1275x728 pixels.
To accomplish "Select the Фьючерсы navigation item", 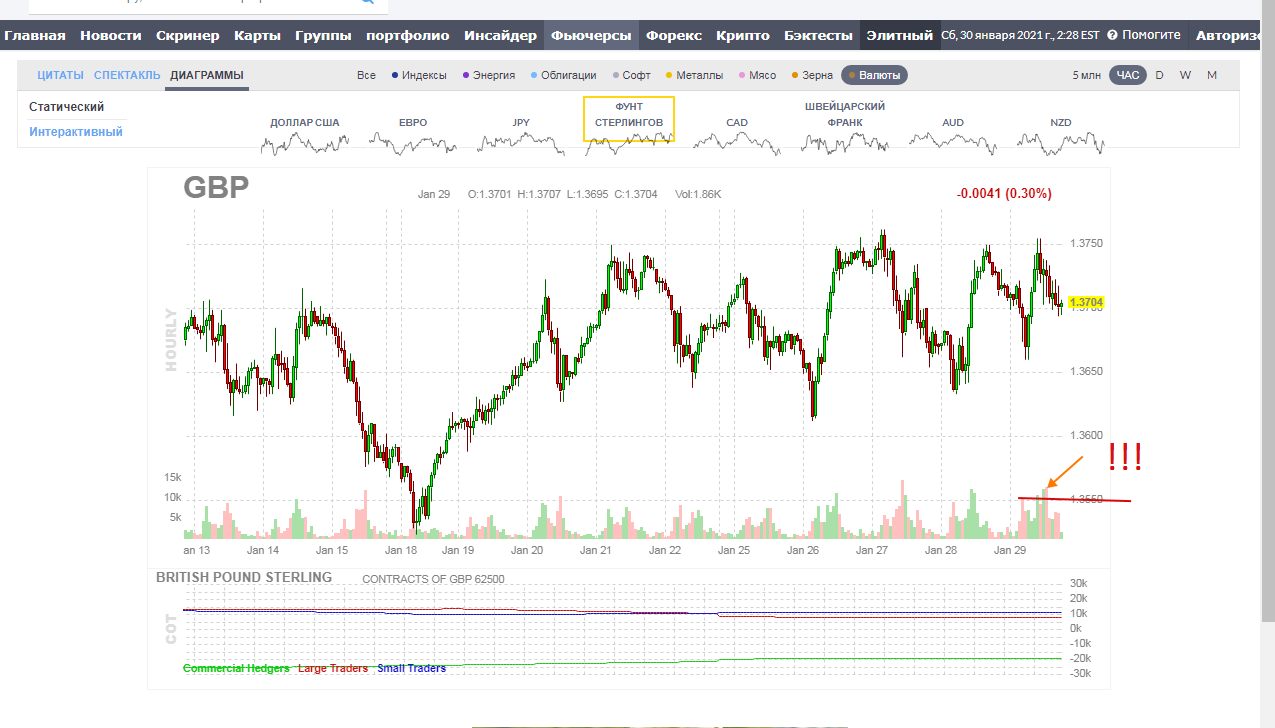I will [591, 36].
